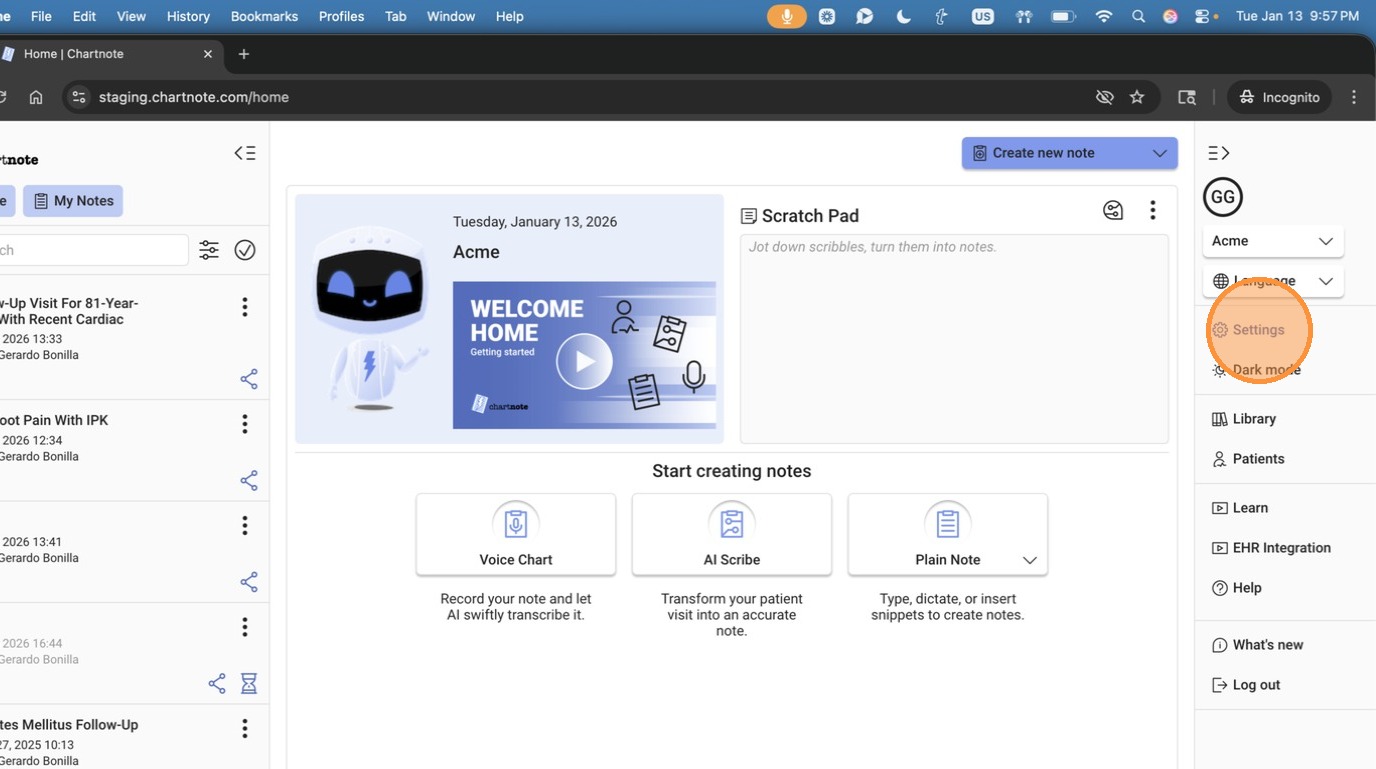Open the notes filter options icon
Screen dimensions: 1376x769
209,250
